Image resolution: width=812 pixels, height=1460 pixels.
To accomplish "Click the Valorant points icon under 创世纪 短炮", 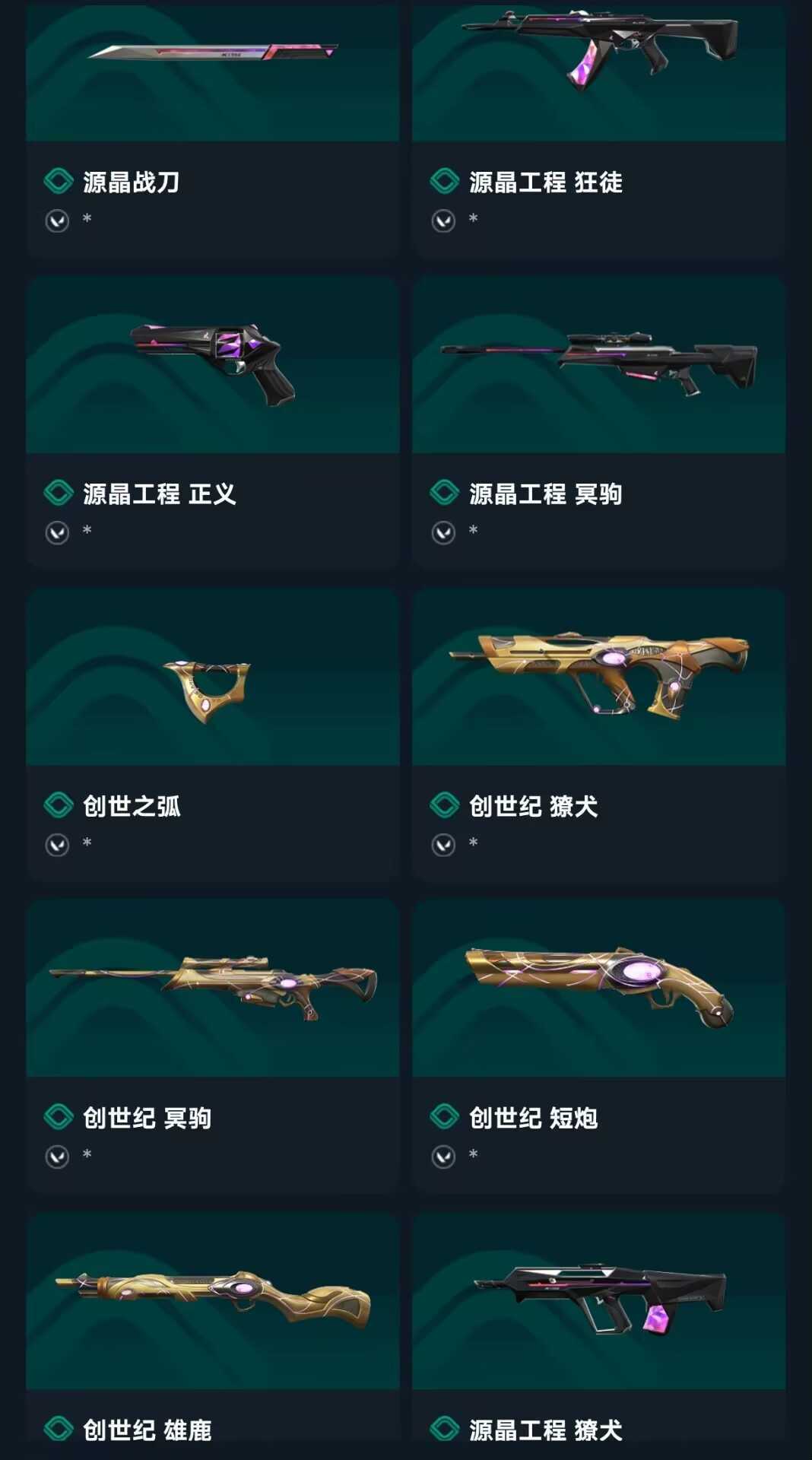I will coord(443,1157).
